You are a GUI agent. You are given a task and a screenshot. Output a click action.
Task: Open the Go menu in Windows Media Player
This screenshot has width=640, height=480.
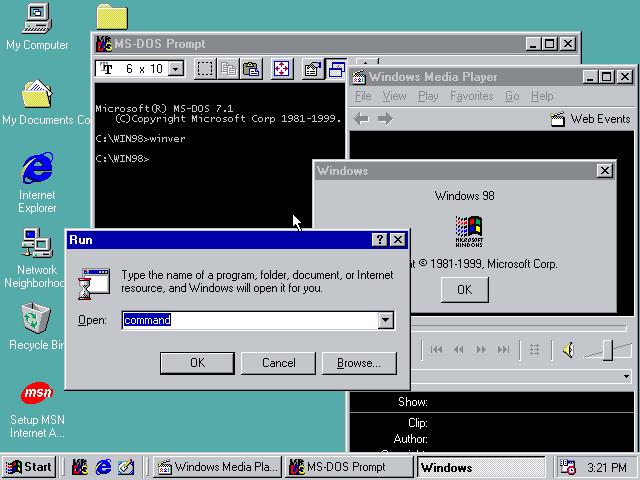coord(512,96)
